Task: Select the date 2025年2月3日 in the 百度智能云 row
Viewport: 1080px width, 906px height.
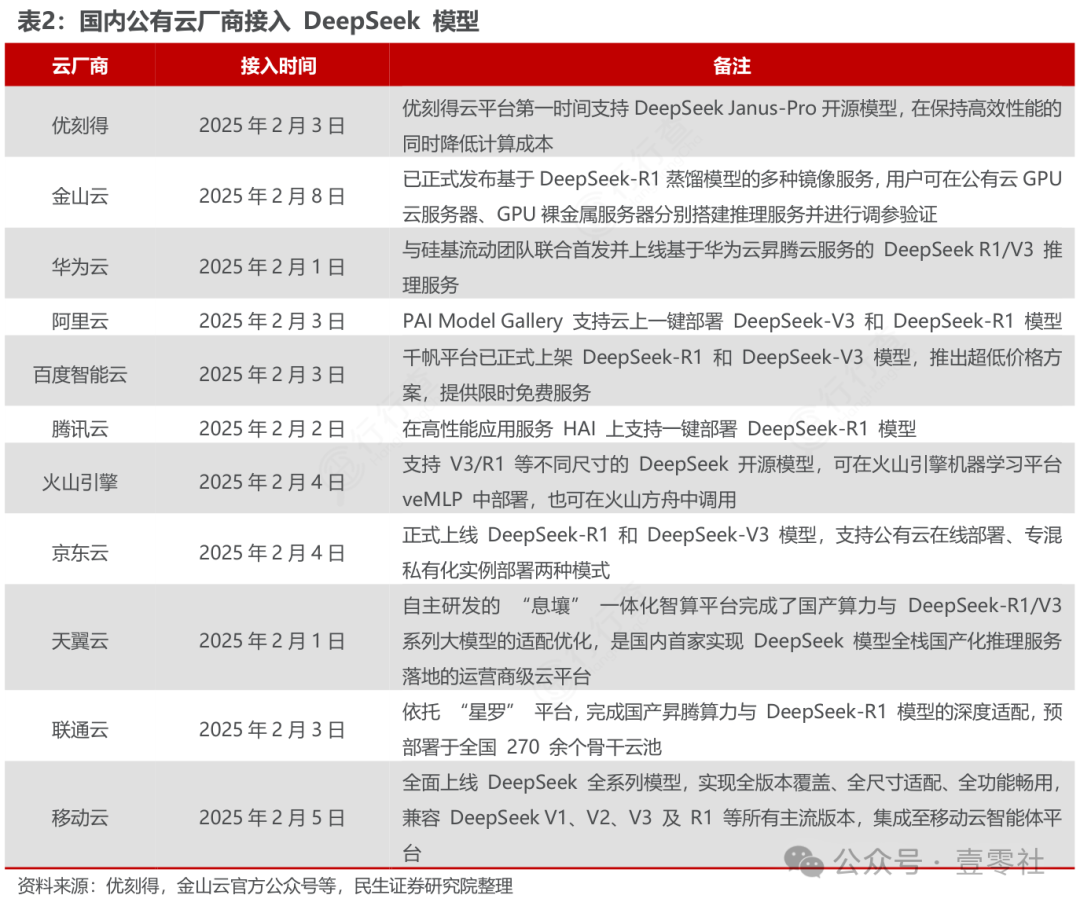Action: 272,374
